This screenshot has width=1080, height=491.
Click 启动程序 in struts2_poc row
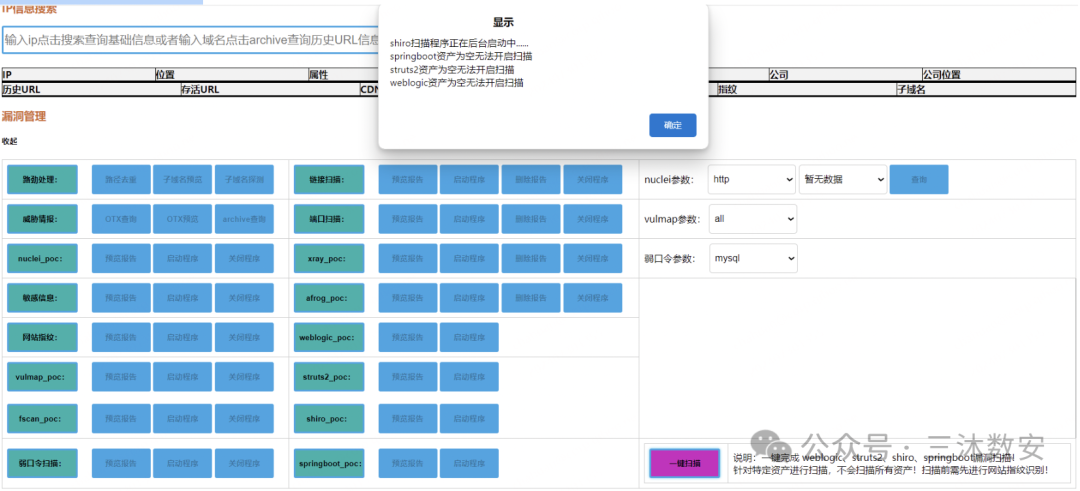(x=469, y=377)
